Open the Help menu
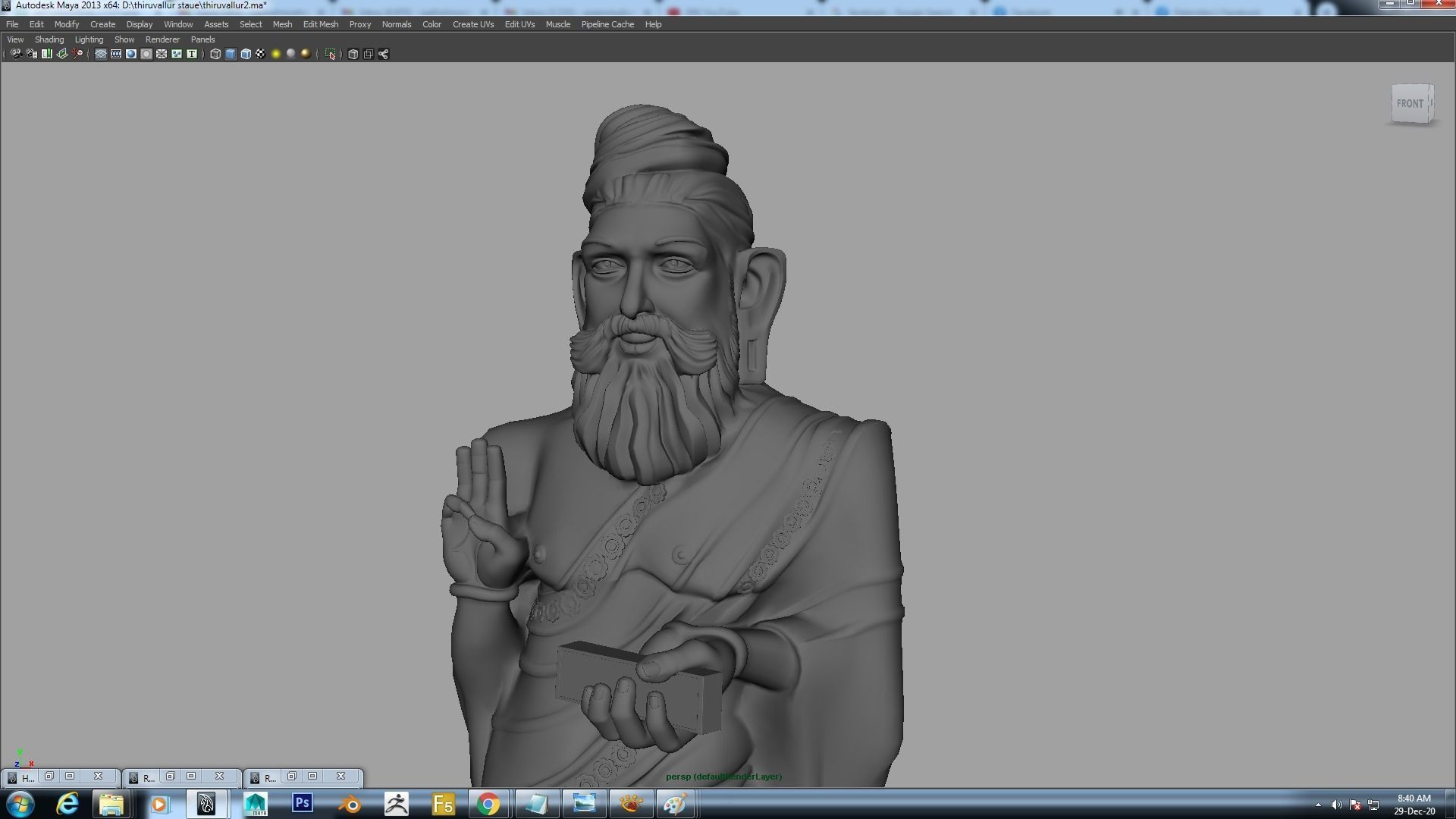Viewport: 1456px width, 819px height. pyautogui.click(x=653, y=24)
